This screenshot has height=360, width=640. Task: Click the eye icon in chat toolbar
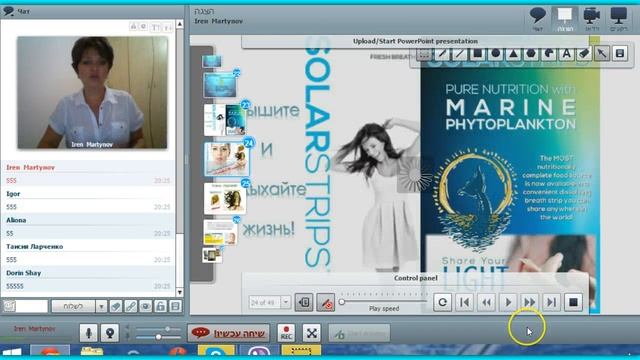(x=146, y=306)
